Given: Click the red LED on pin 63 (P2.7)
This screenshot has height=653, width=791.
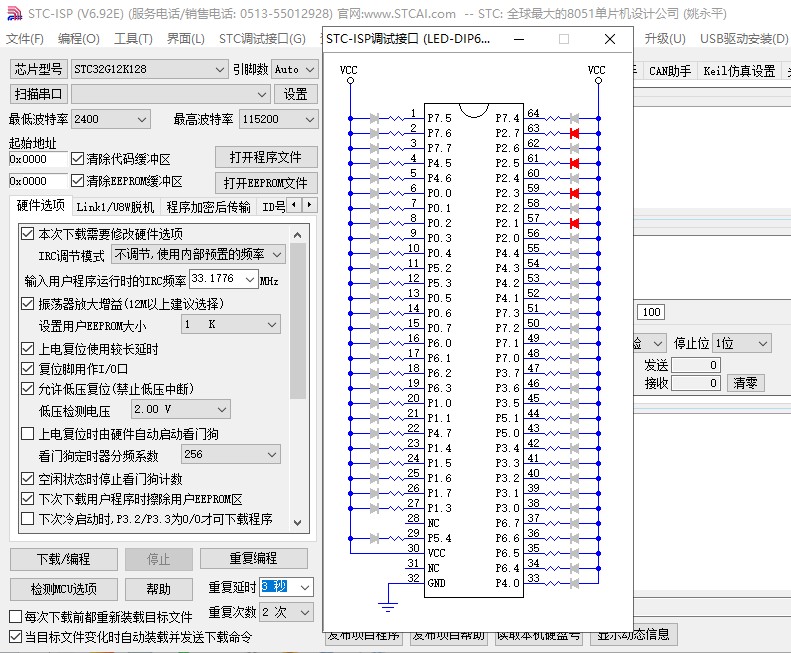Looking at the screenshot, I should click(x=574, y=133).
